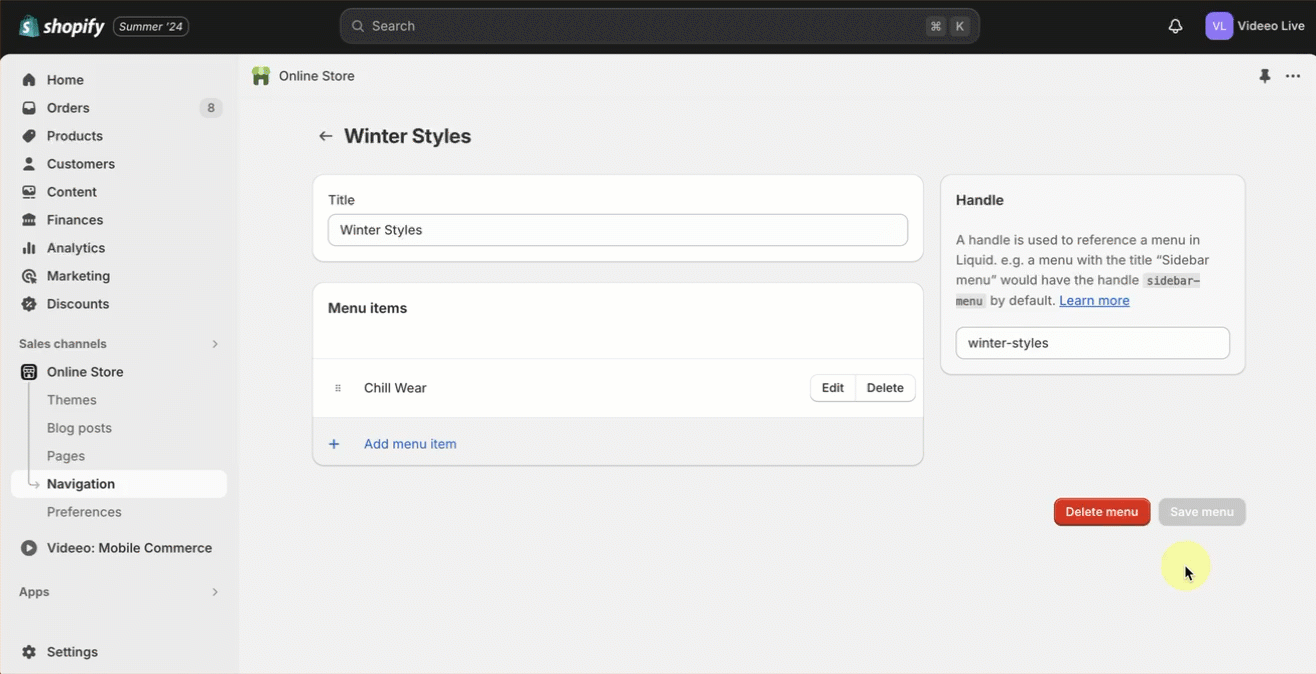This screenshot has width=1316, height=674.
Task: Open the Videeo Live account menu
Action: pyautogui.click(x=1254, y=26)
